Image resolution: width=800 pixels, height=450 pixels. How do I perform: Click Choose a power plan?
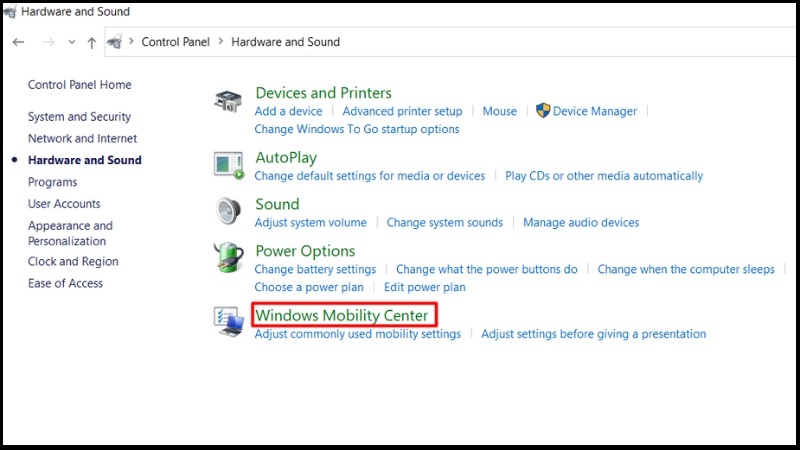pos(309,287)
